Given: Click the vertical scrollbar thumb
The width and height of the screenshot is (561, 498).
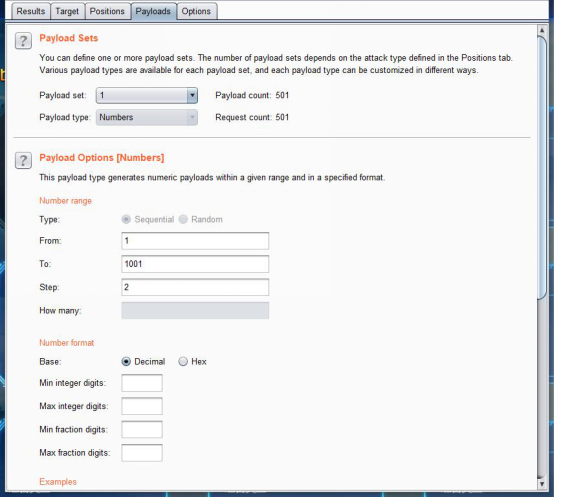Looking at the screenshot, I should point(542,166).
